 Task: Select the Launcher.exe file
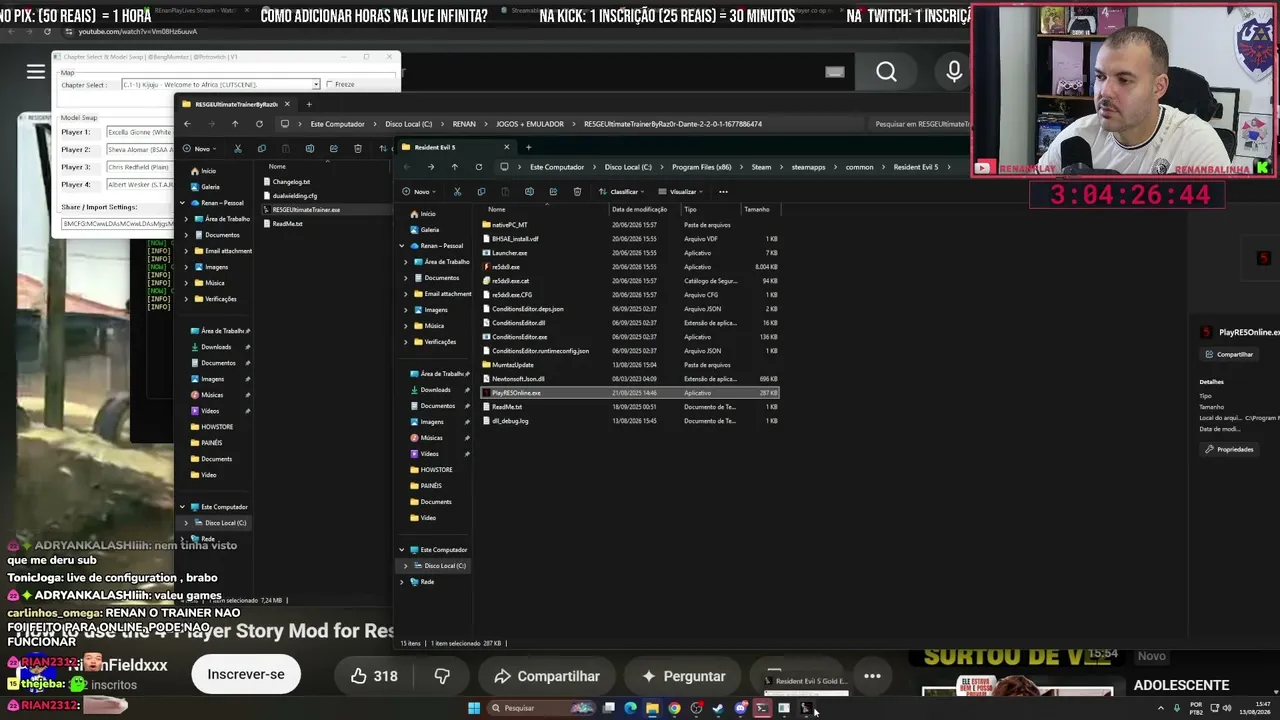click(x=630, y=253)
